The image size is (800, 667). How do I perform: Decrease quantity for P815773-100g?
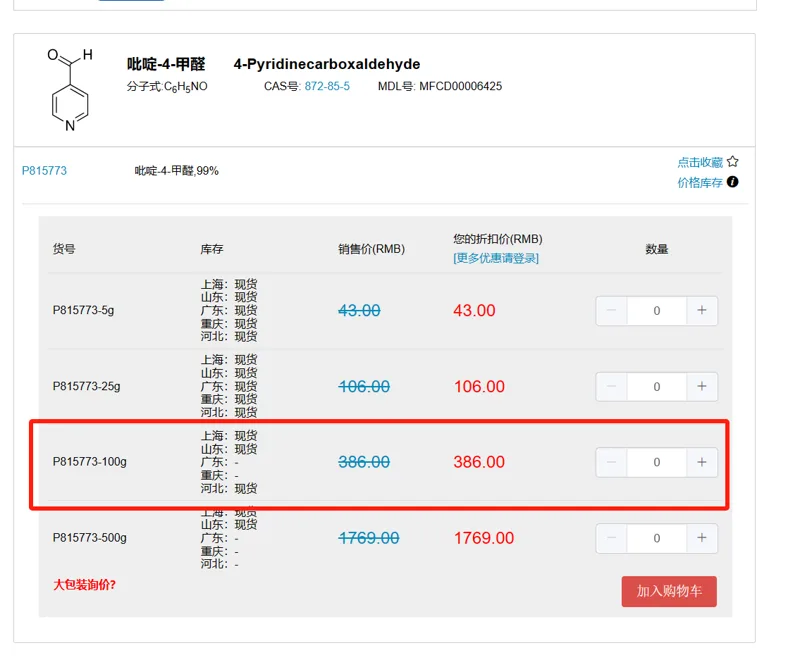[x=611, y=462]
